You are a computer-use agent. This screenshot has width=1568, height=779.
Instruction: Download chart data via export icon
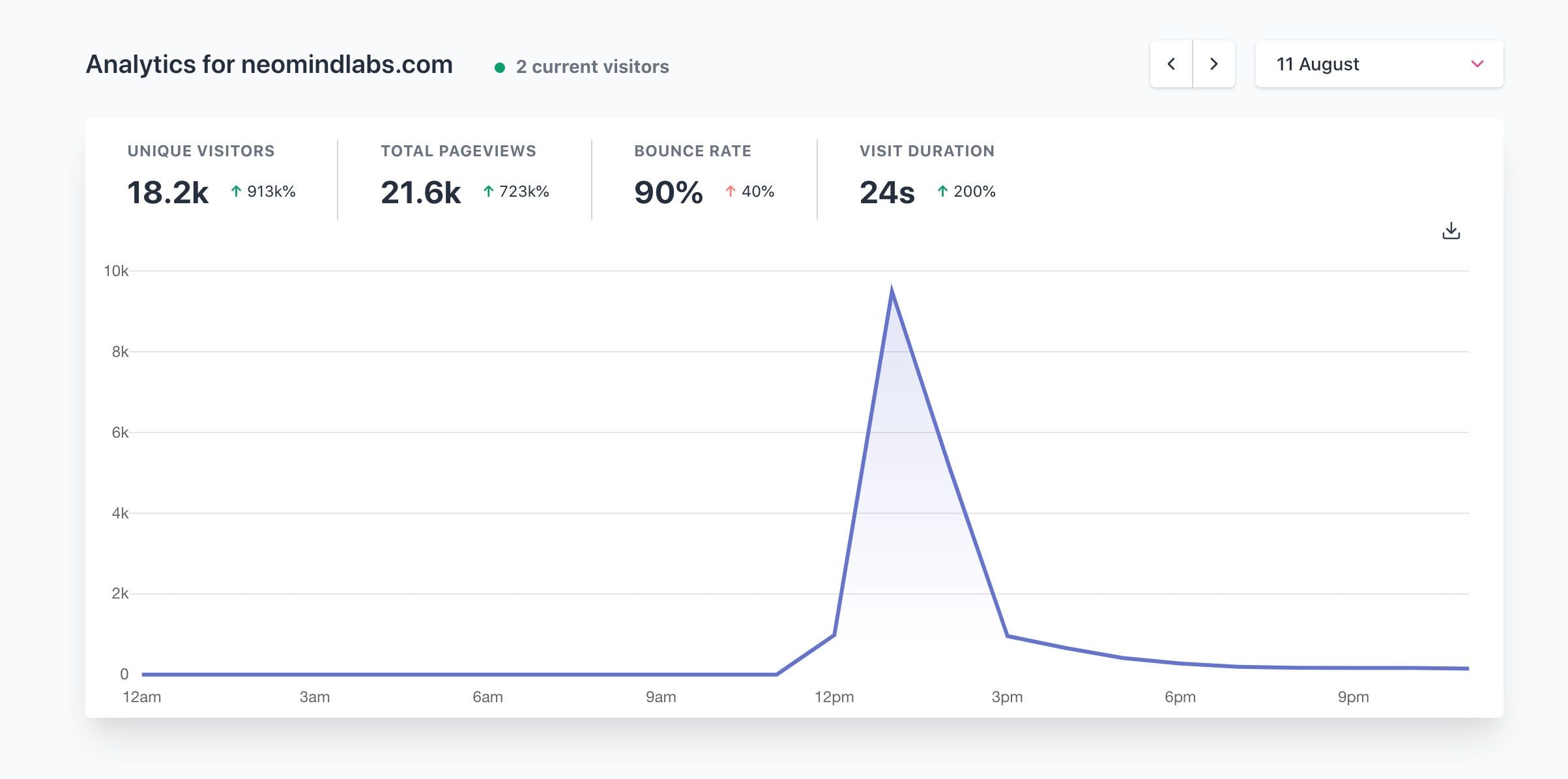pyautogui.click(x=1451, y=231)
